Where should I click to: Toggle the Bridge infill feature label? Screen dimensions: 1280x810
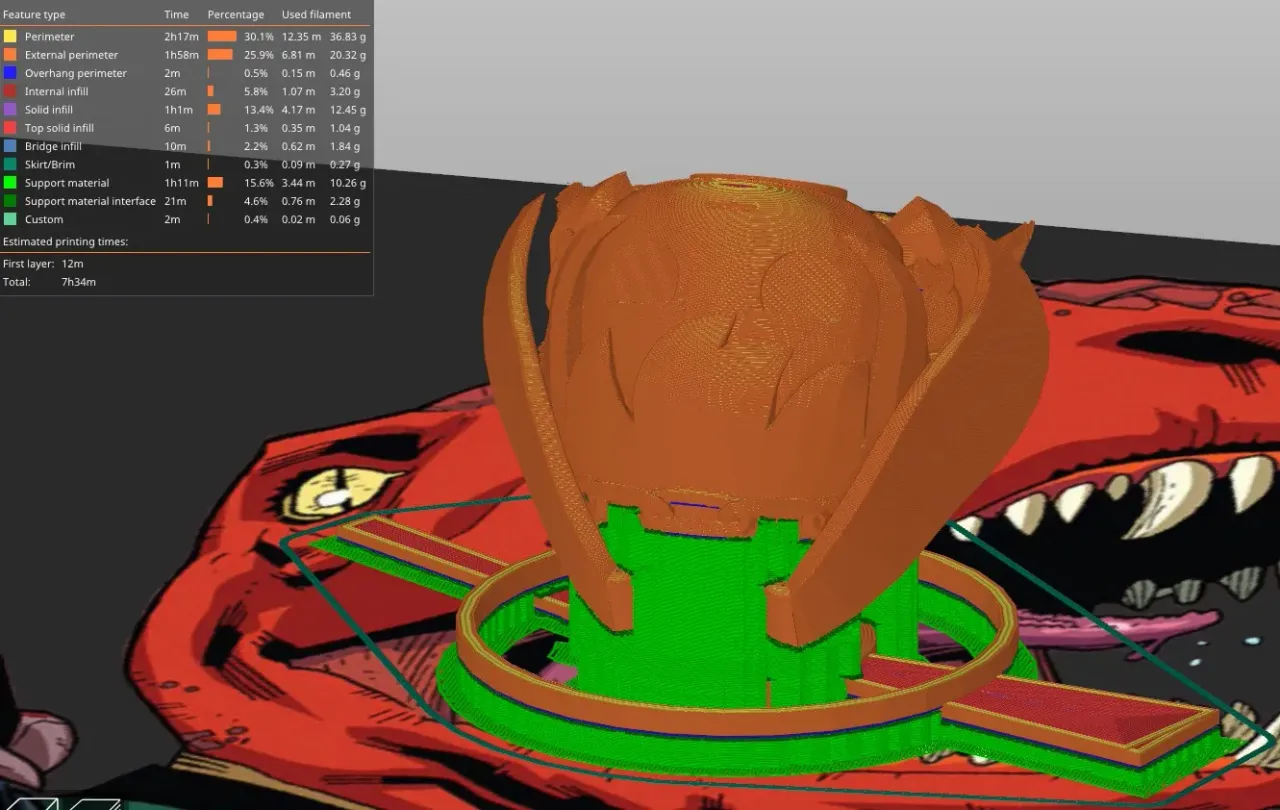pyautogui.click(x=53, y=146)
